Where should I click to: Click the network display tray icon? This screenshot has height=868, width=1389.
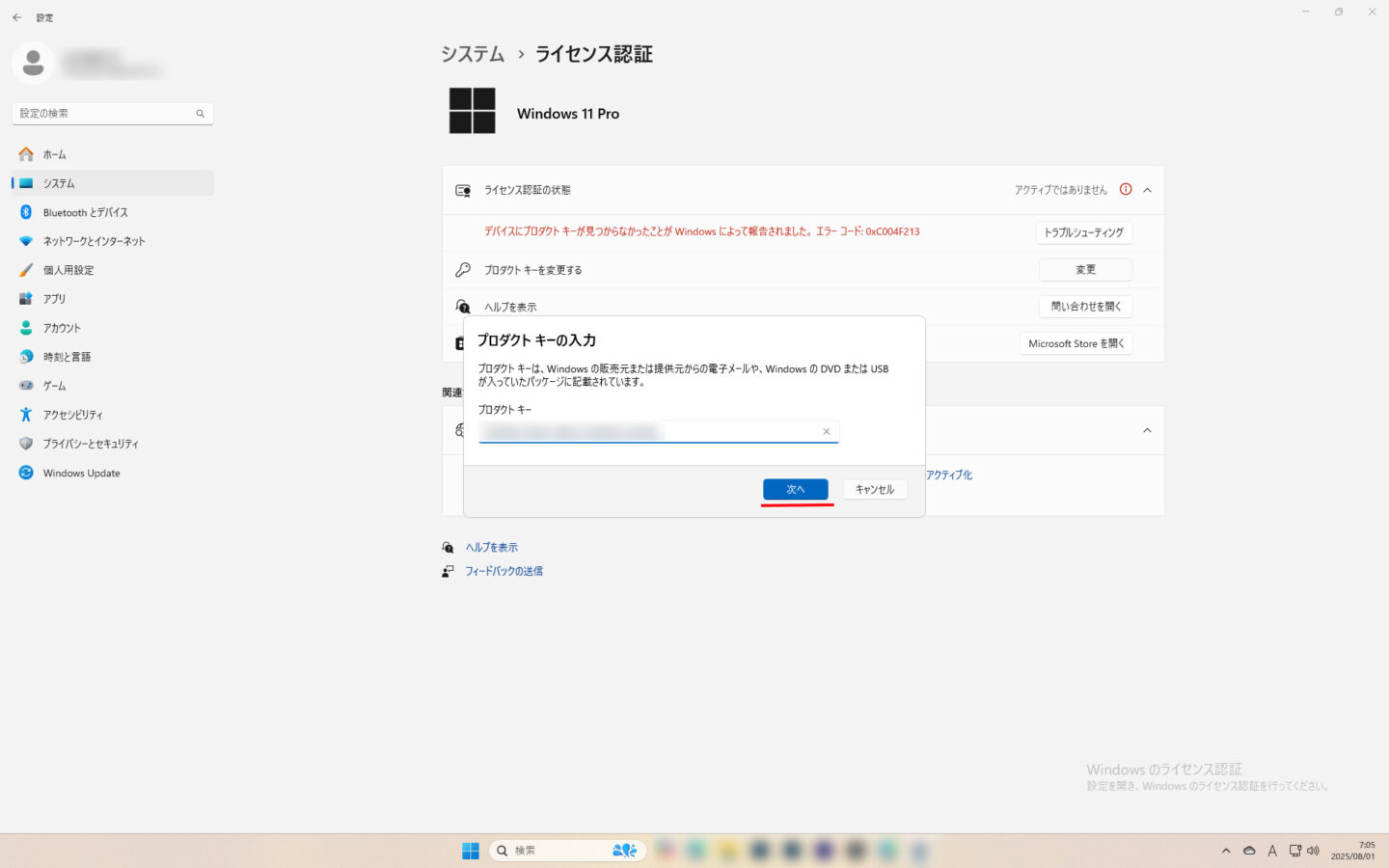coord(1295,851)
